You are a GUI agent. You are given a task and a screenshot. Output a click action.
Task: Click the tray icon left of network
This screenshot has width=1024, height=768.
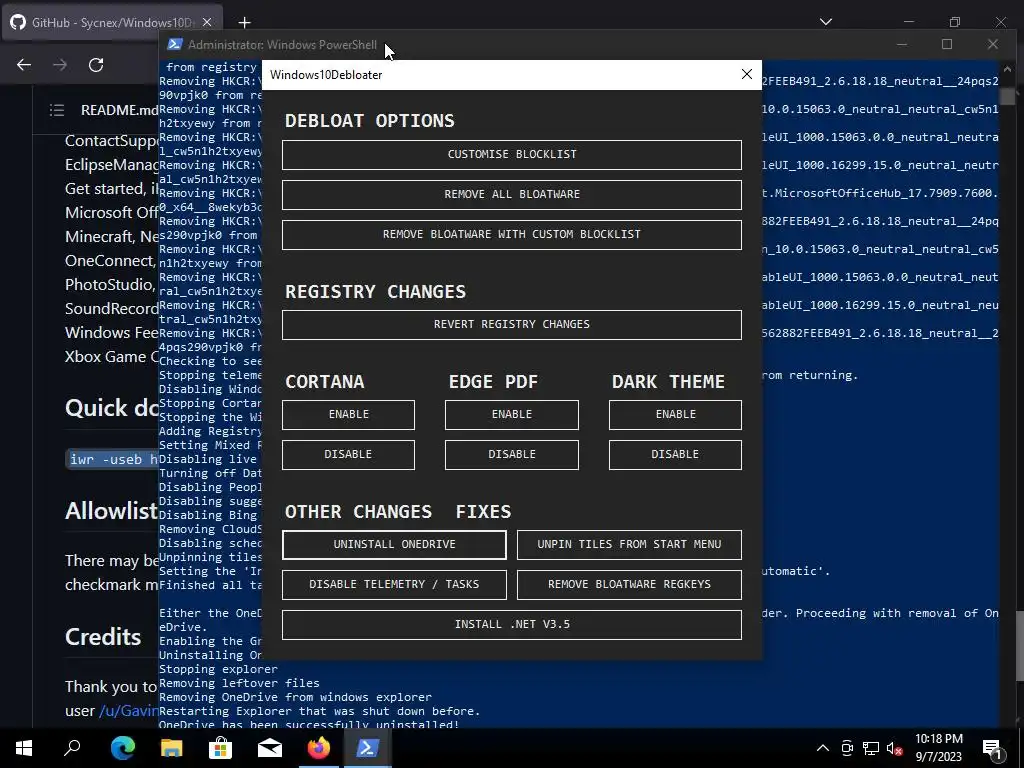(847, 748)
